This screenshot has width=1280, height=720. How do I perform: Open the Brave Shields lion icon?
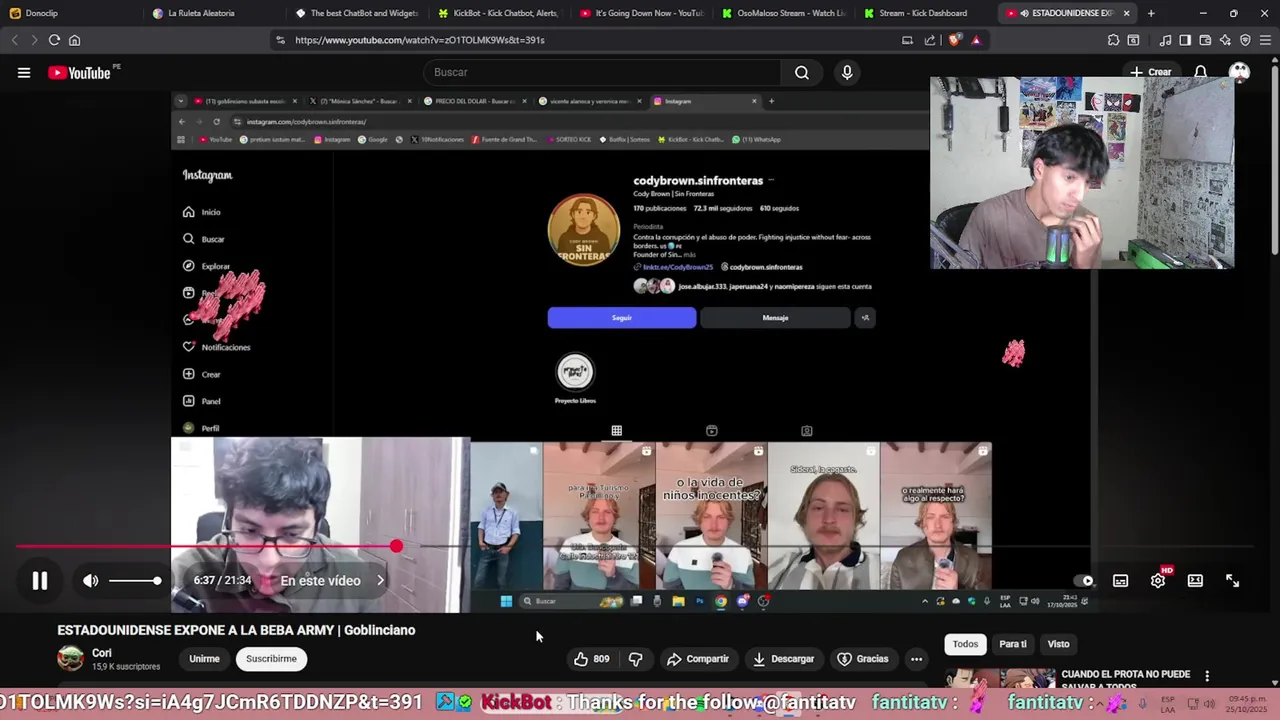pyautogui.click(x=956, y=40)
